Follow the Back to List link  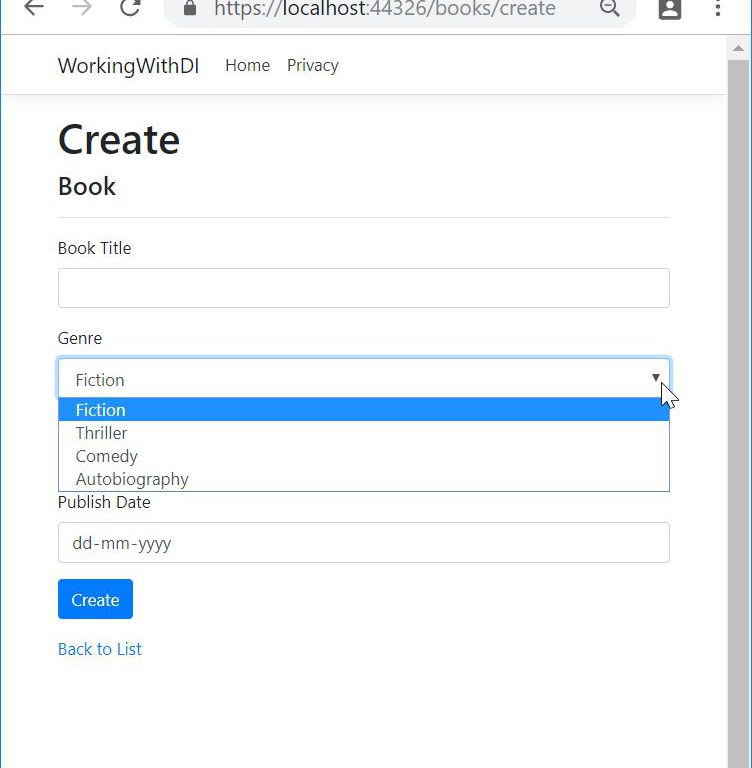[100, 649]
